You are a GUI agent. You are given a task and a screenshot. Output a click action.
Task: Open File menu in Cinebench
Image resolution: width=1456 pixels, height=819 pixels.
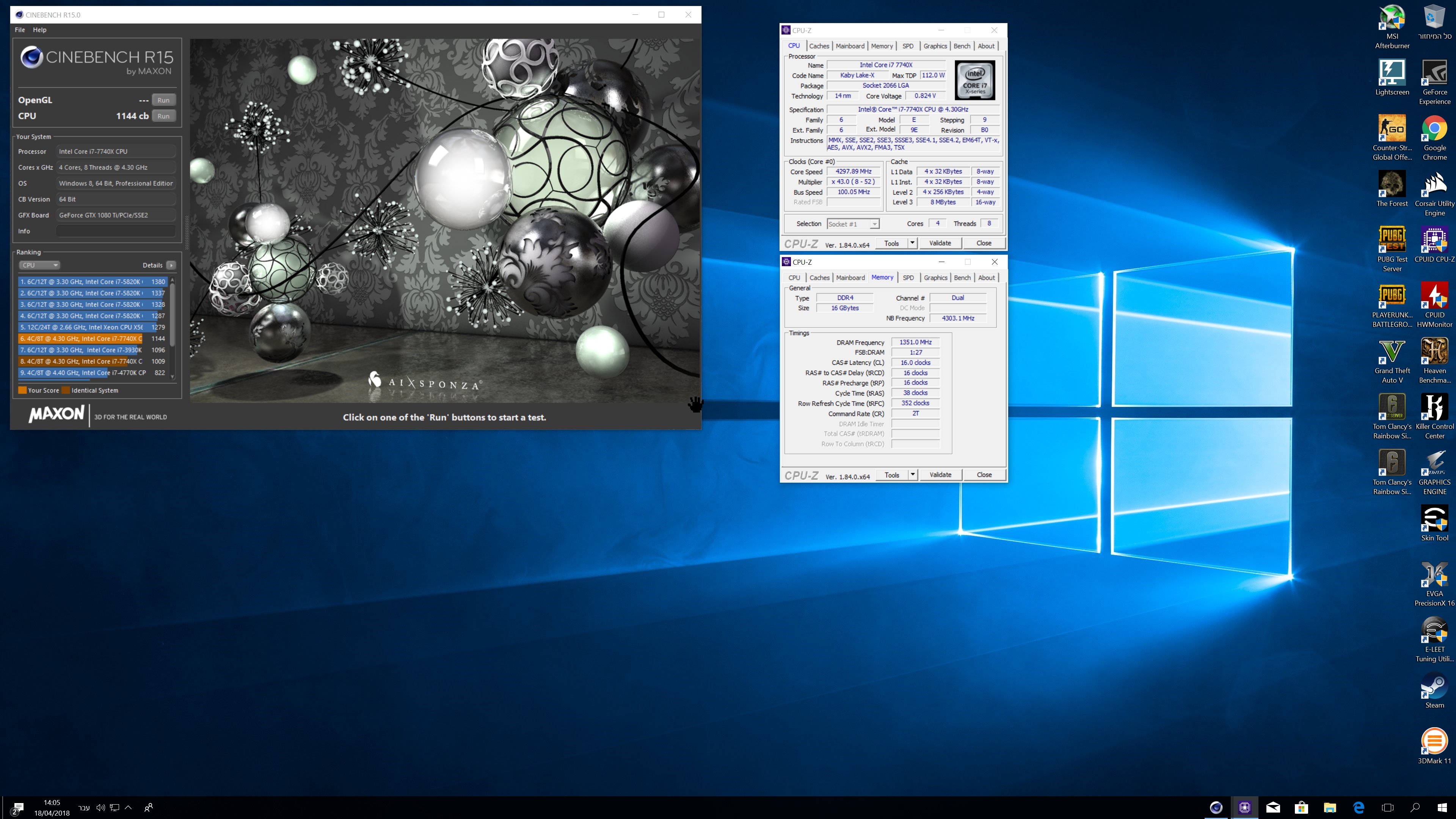[20, 30]
